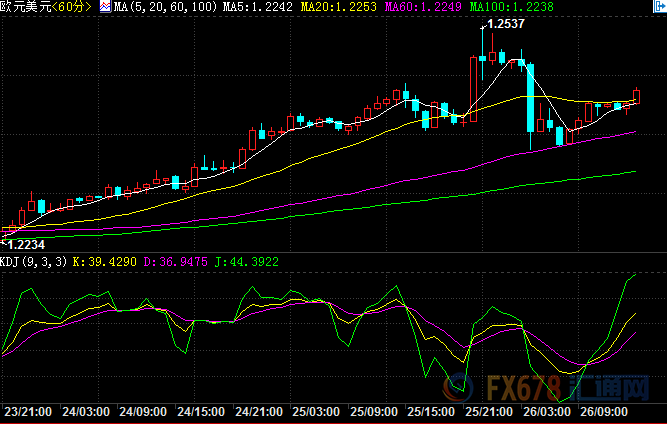Click the 25/09:00 time axis label

(373, 412)
